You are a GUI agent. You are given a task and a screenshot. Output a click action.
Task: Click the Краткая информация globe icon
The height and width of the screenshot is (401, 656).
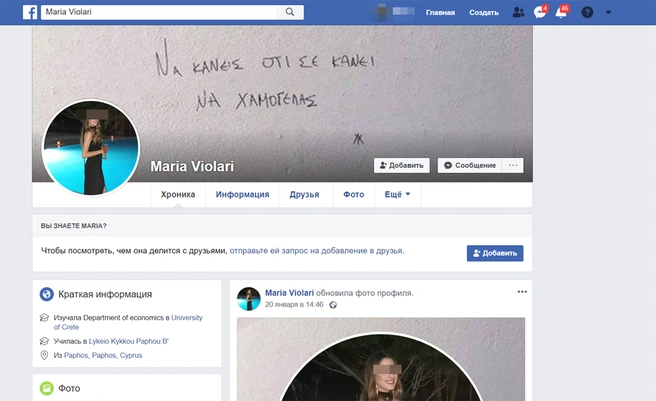[46, 294]
